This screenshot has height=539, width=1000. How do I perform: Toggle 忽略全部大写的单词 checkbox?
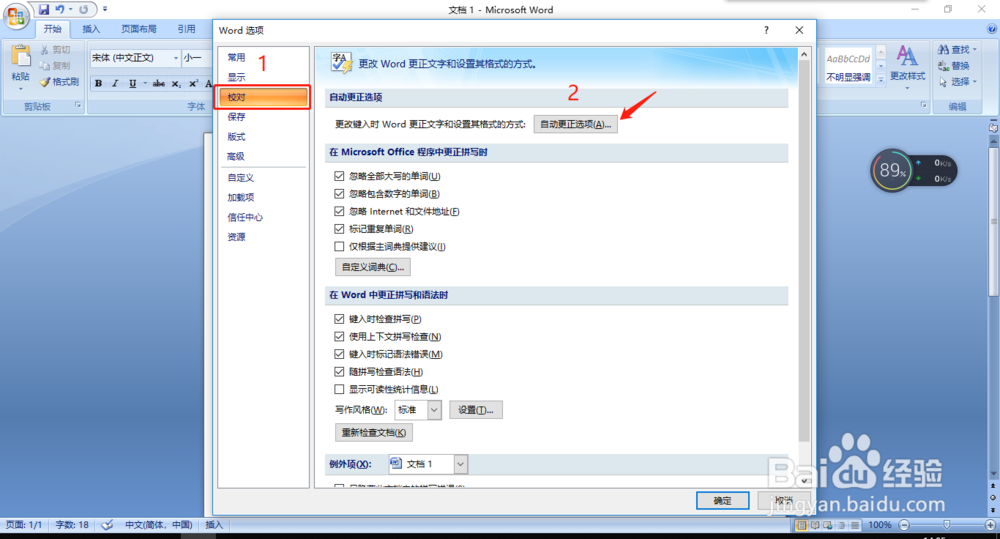339,176
